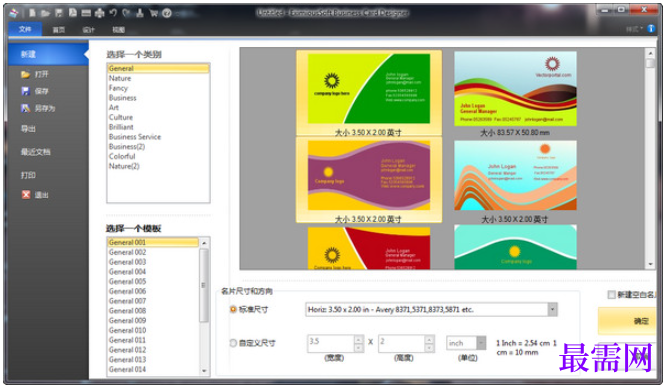Decrease the height 2 spinner value
Image resolution: width=671 pixels, height=389 pixels.
(429, 347)
